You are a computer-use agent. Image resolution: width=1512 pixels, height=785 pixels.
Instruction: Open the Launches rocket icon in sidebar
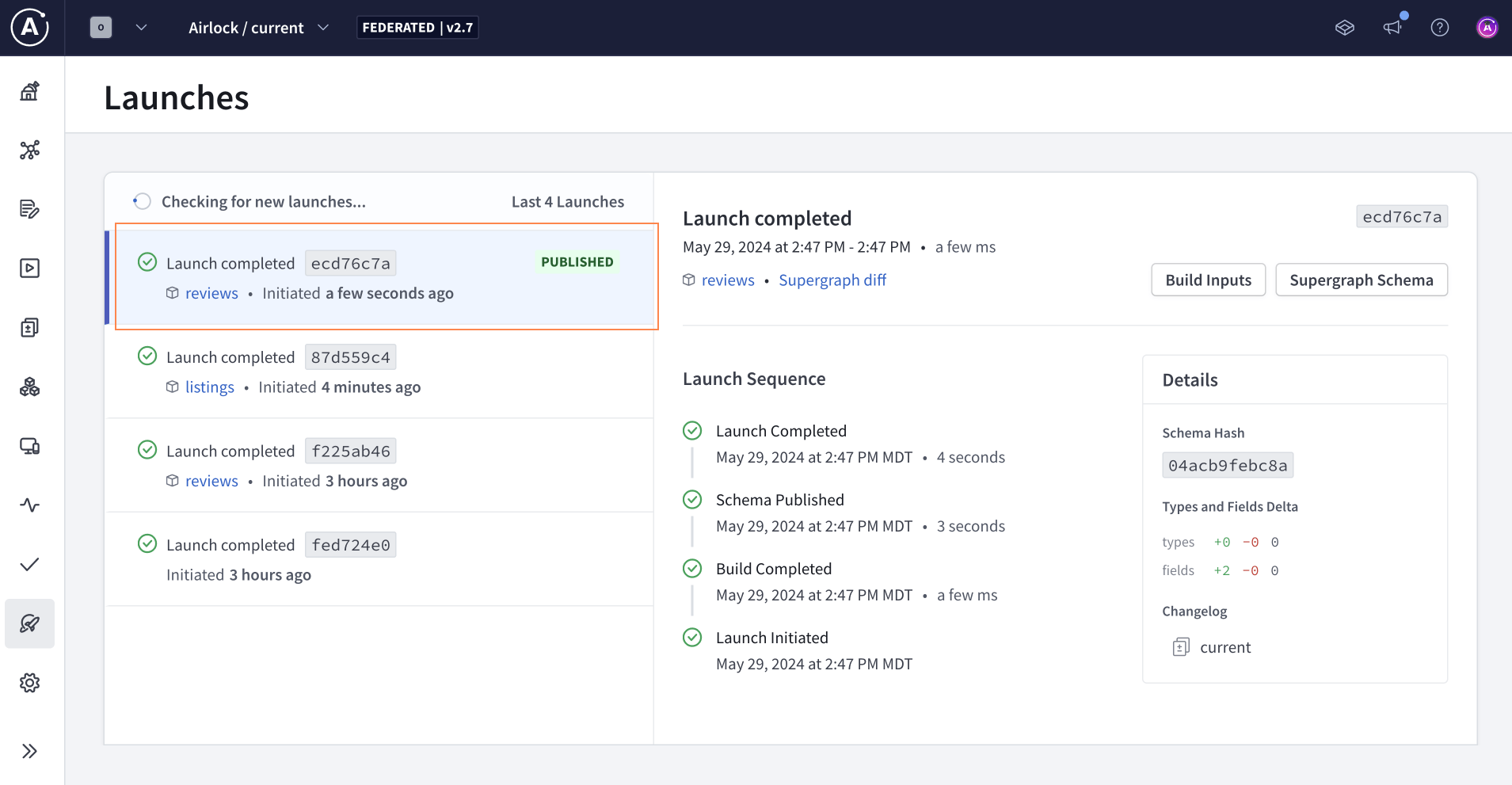point(29,623)
